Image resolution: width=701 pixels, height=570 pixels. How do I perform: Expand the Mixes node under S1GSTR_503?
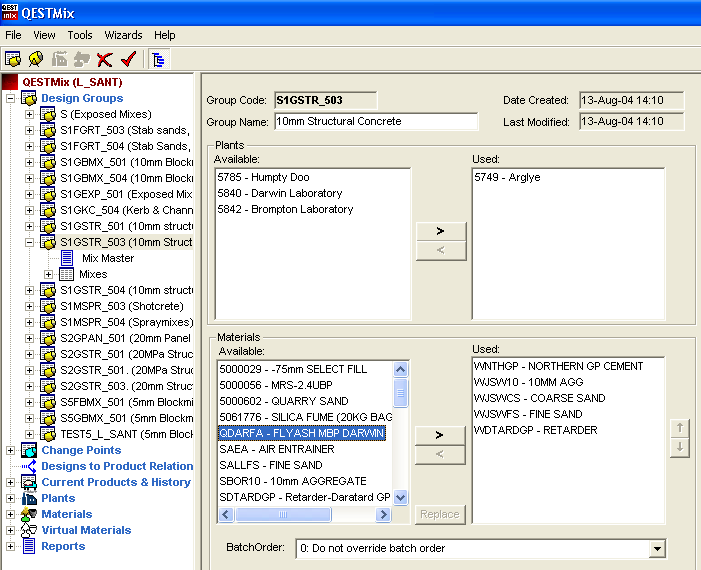pos(48,274)
